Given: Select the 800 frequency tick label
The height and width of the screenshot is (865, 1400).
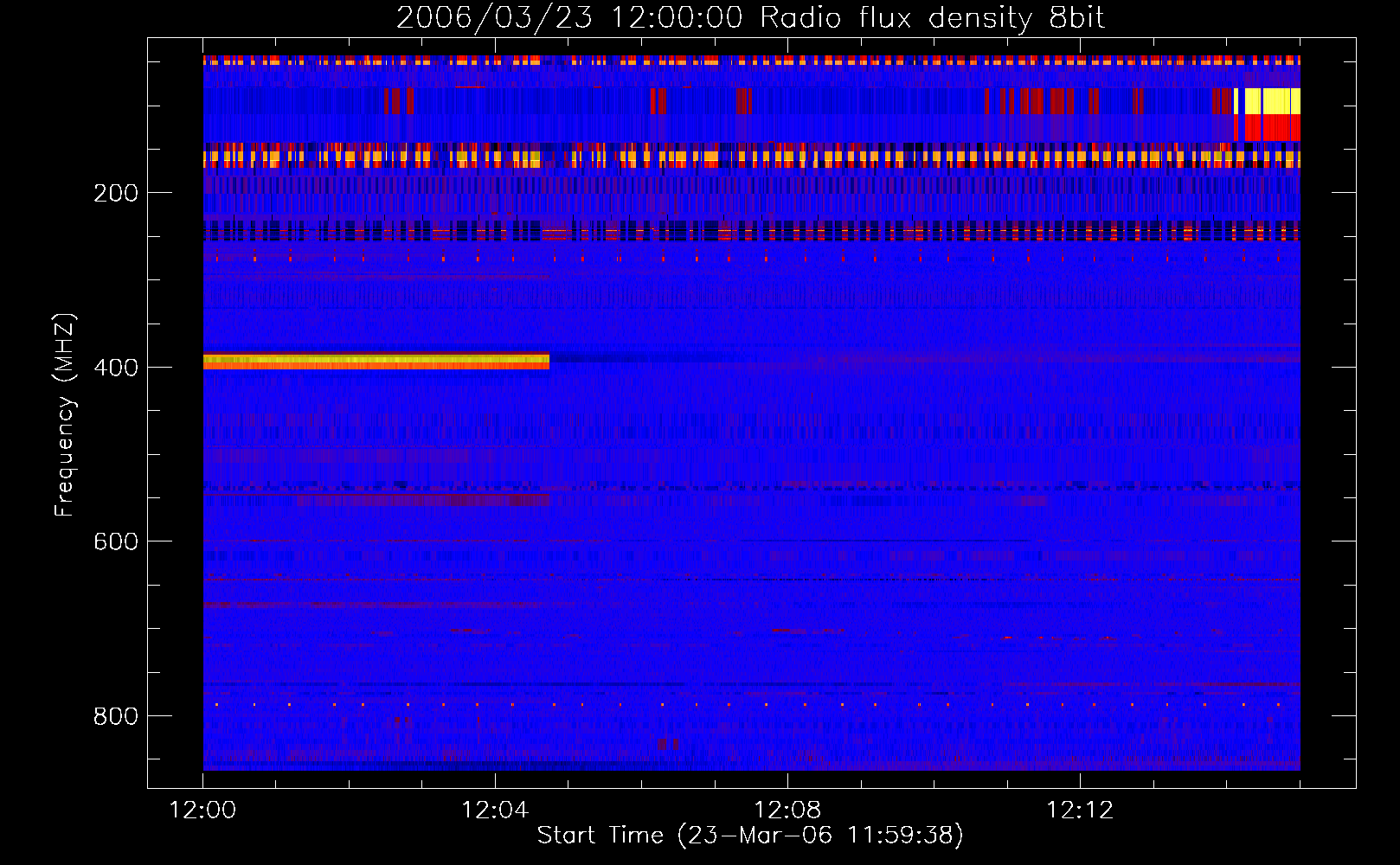Looking at the screenshot, I should 116,716.
